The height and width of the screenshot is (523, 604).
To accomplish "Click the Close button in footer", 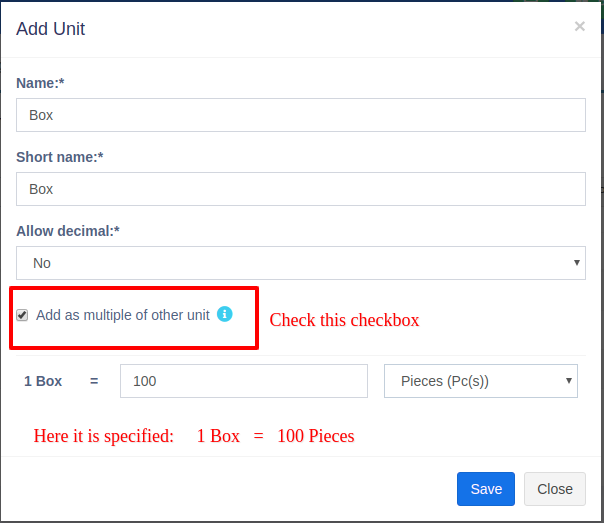I will click(x=554, y=489).
